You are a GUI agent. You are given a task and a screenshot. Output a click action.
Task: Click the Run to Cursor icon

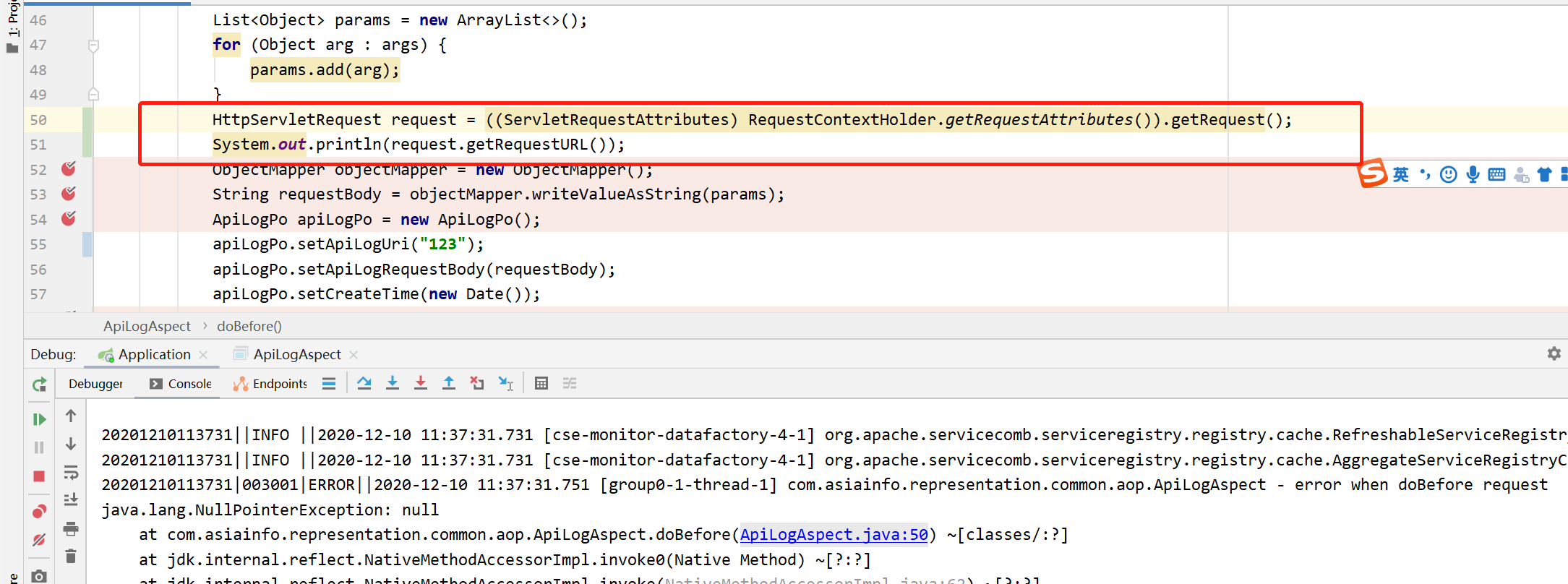tap(506, 384)
